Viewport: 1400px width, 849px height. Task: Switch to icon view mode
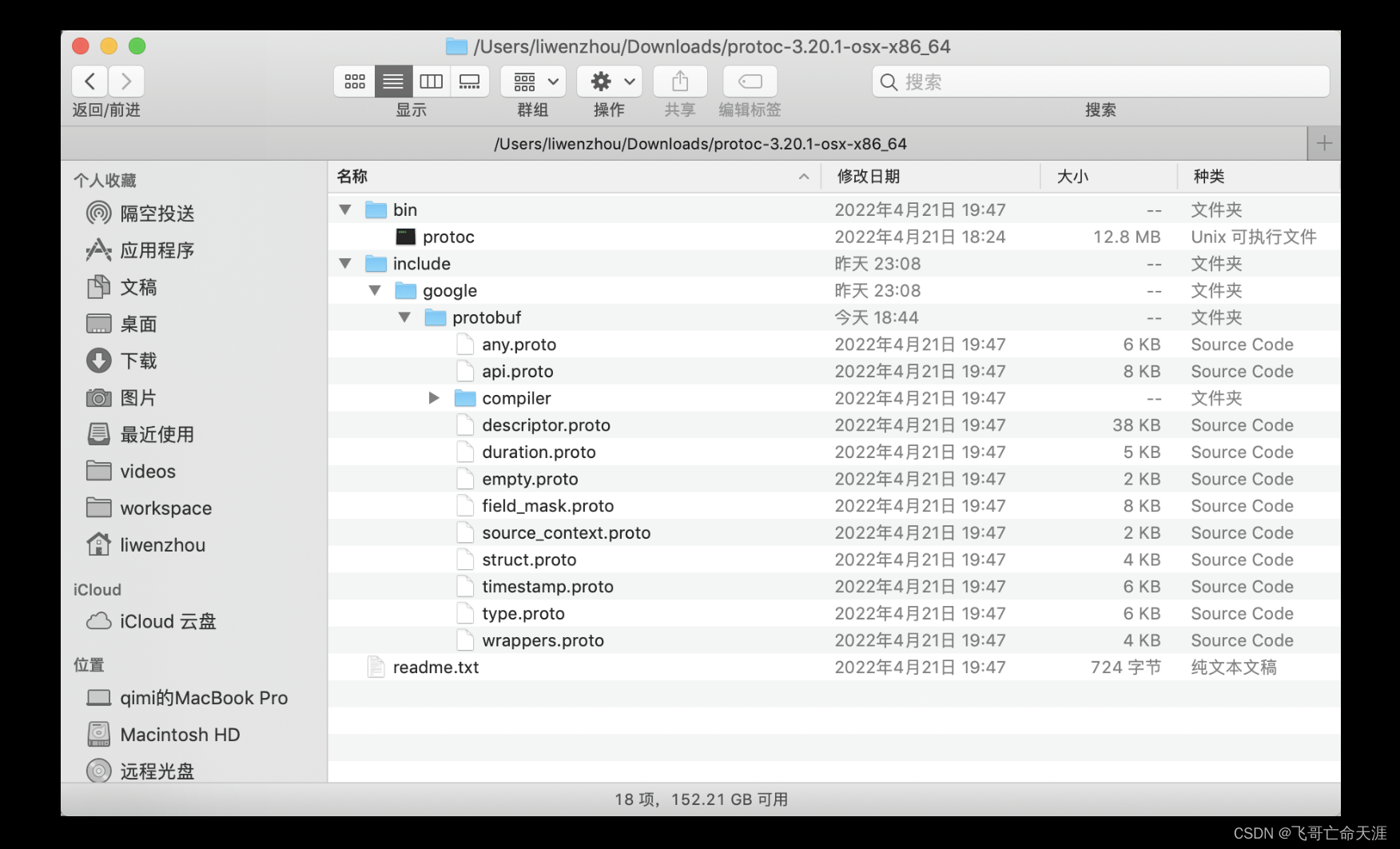tap(354, 82)
